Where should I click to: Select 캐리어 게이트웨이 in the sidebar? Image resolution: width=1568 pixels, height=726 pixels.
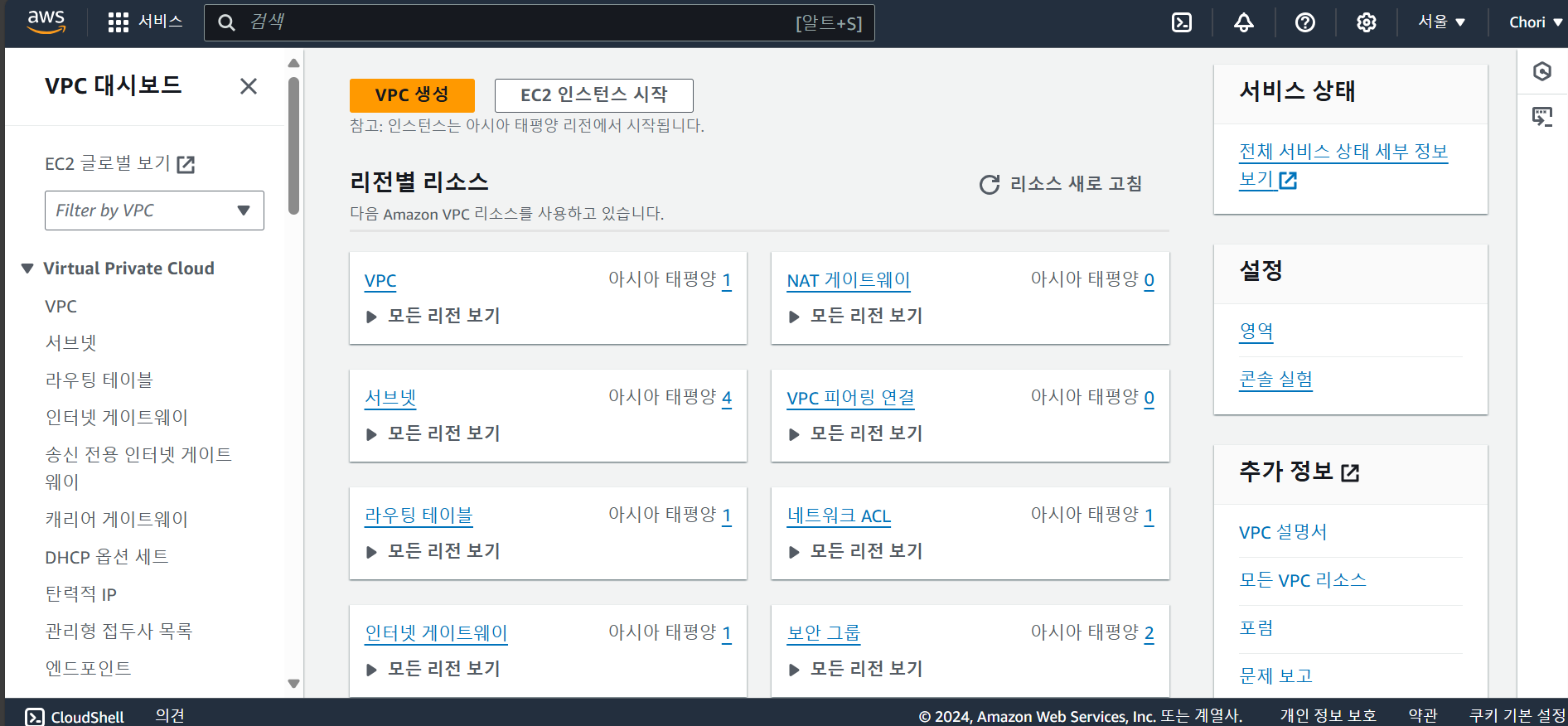pyautogui.click(x=117, y=520)
